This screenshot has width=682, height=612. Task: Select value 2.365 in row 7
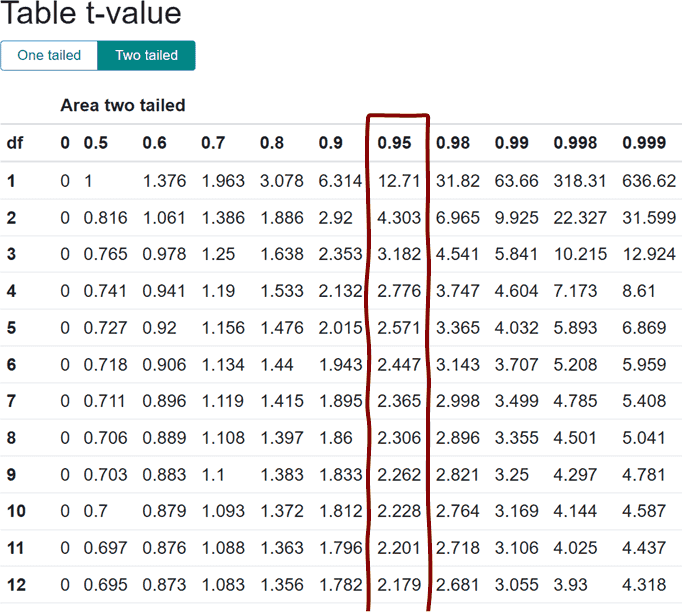pos(399,401)
